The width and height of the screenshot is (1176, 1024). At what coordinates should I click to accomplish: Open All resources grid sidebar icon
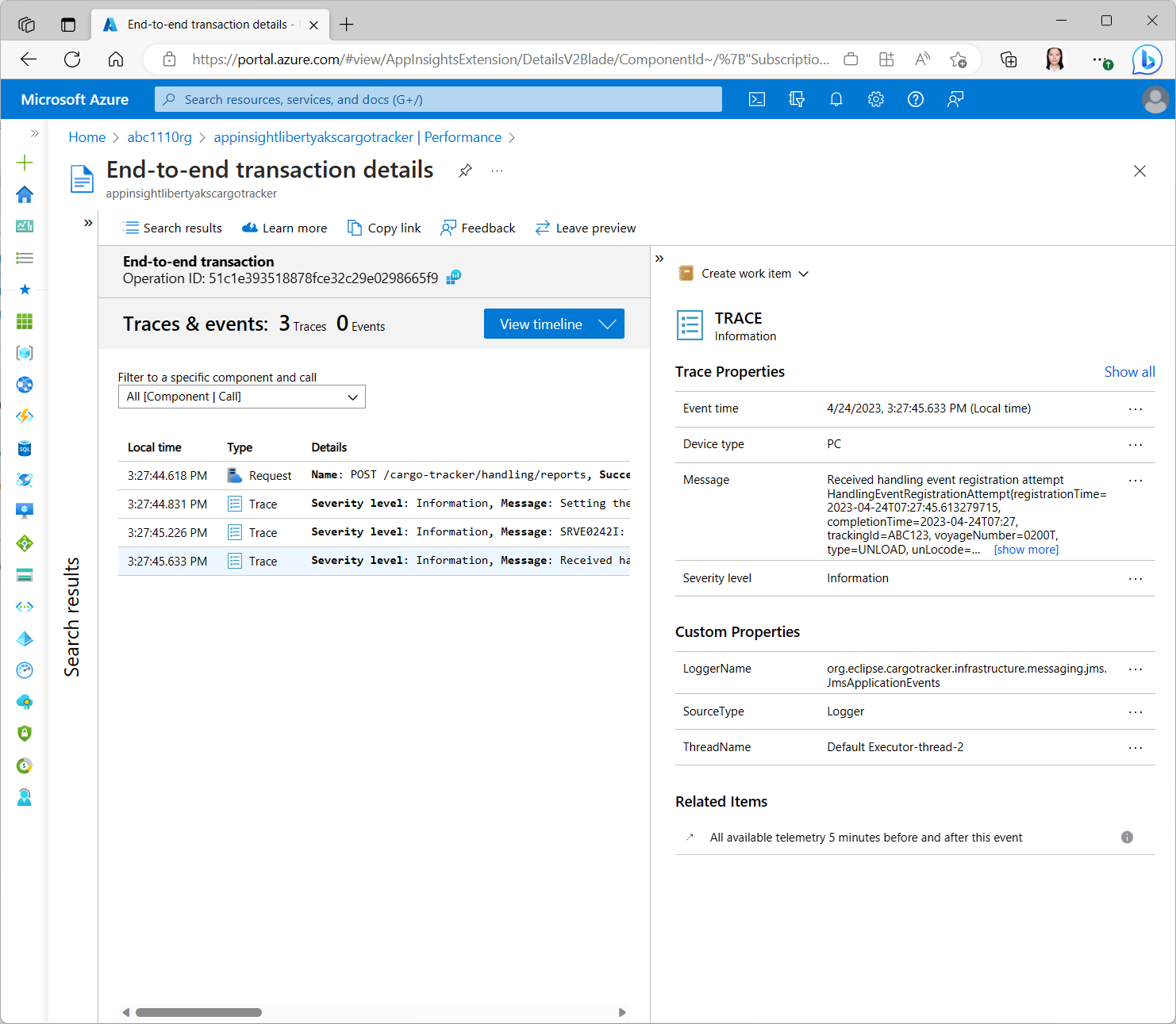25,321
